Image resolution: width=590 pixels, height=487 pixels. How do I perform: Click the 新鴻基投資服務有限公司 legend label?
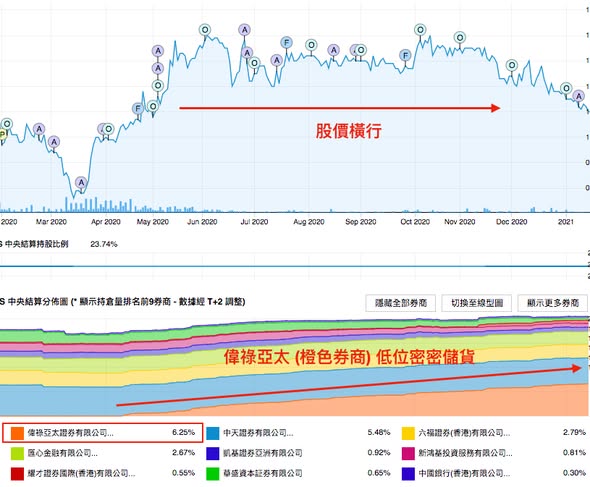click(x=465, y=453)
